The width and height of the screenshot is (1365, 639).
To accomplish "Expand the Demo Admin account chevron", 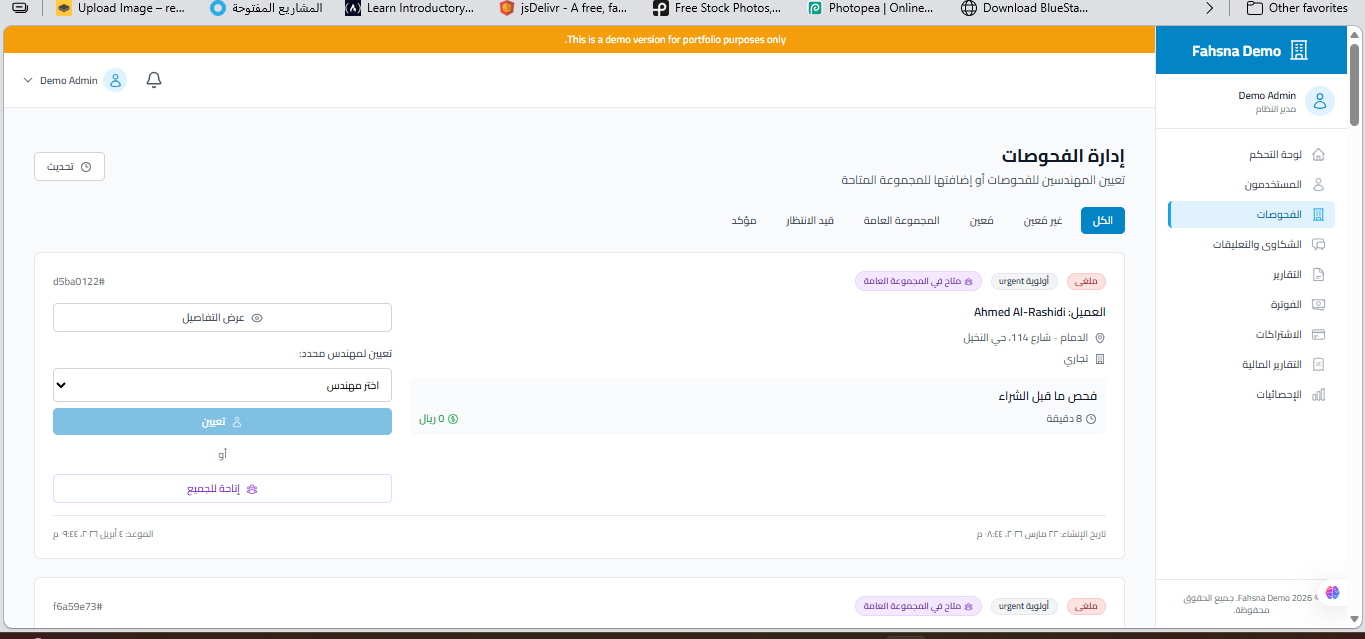I will point(28,80).
